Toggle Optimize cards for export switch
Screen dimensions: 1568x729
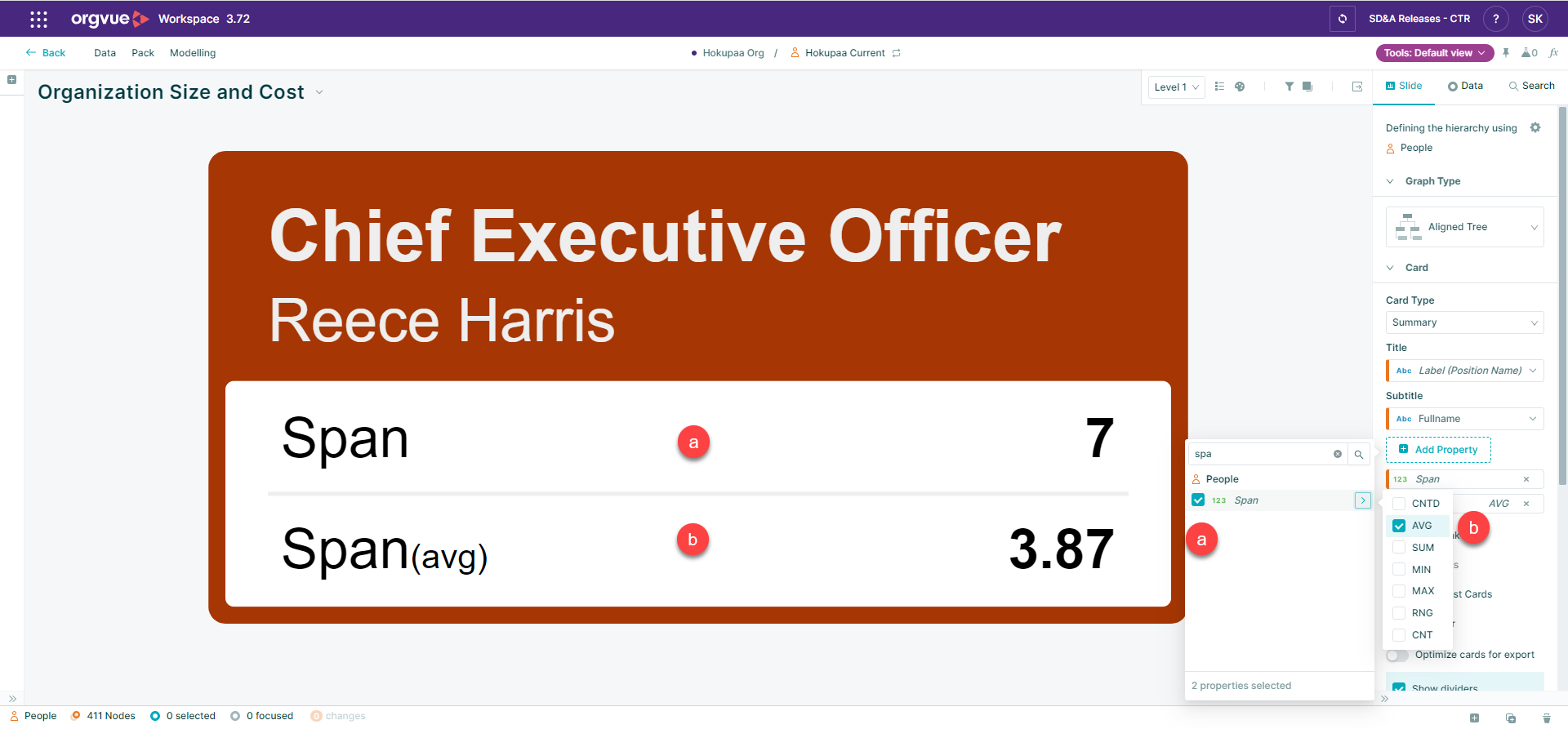pos(1397,656)
